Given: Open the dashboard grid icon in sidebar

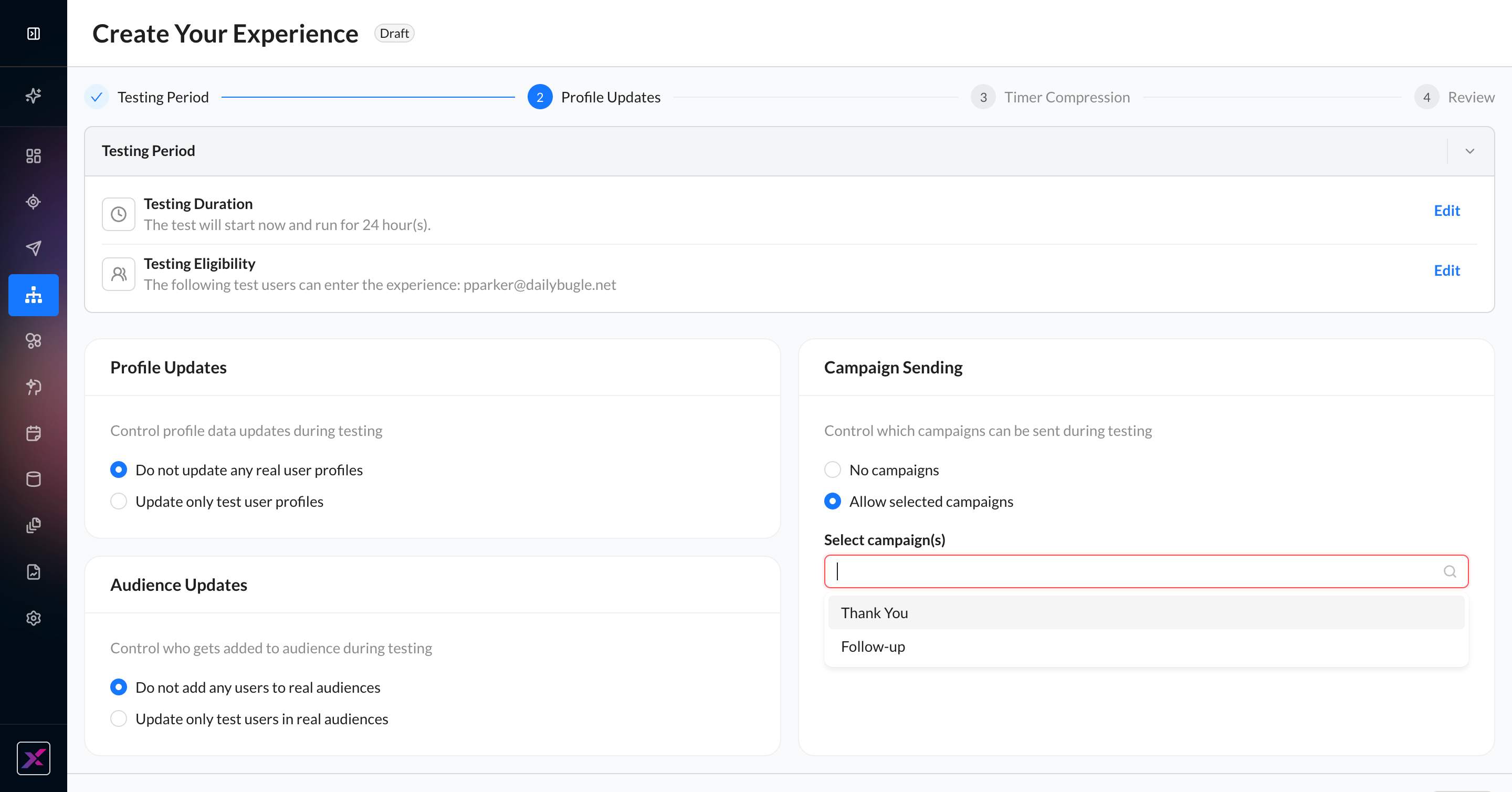Looking at the screenshot, I should pos(34,155).
